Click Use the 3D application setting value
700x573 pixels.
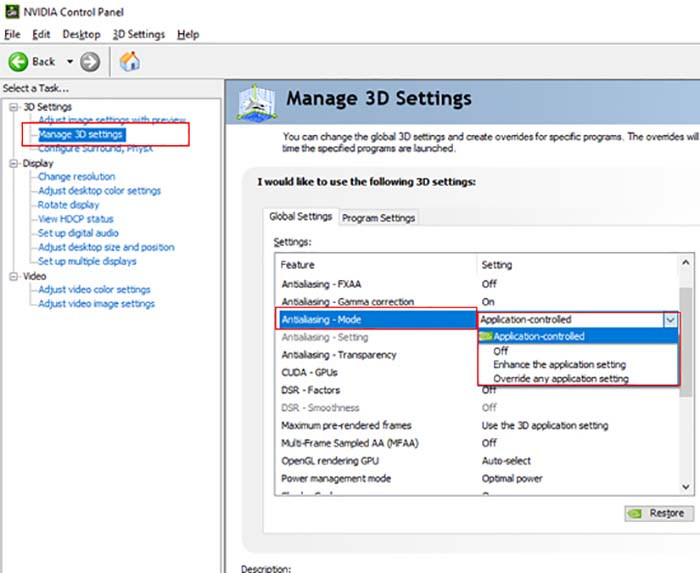(545, 426)
